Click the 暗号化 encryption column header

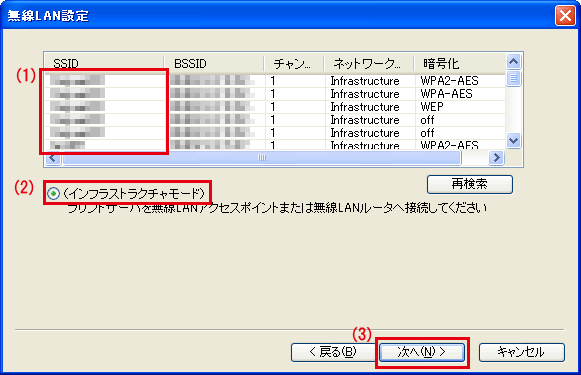click(x=459, y=64)
